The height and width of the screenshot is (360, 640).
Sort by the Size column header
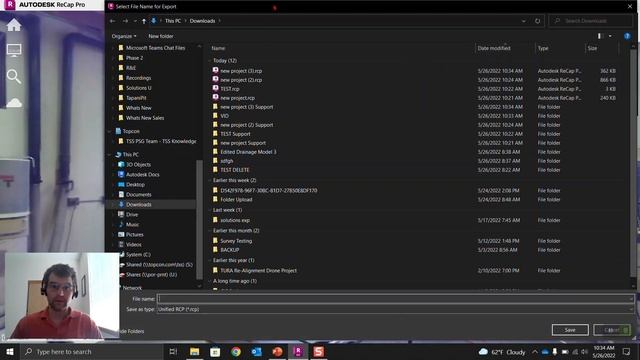pos(592,48)
